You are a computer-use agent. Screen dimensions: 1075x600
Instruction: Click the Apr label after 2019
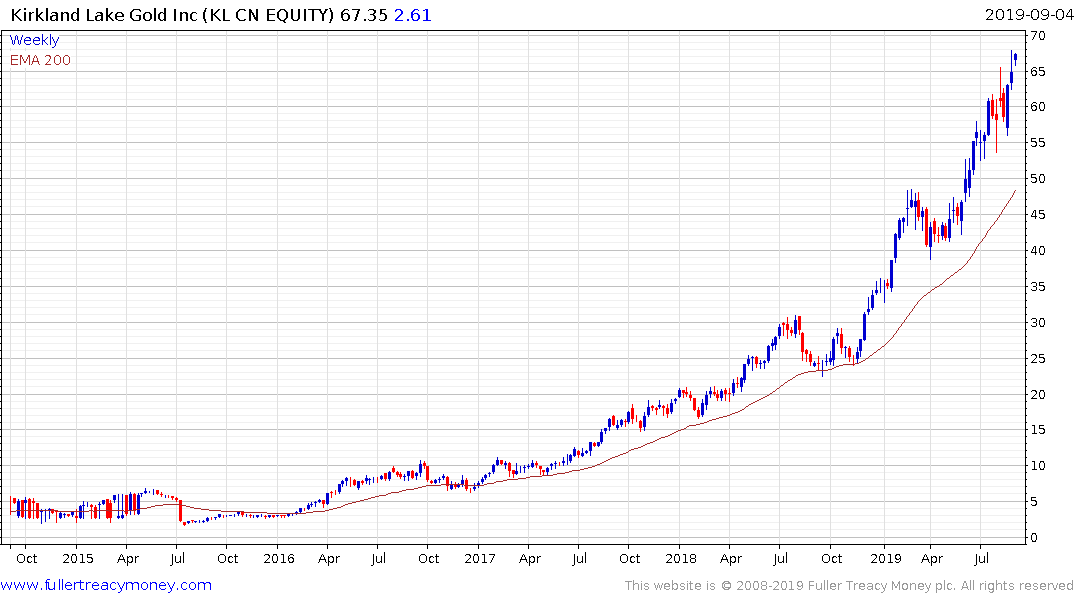(932, 559)
